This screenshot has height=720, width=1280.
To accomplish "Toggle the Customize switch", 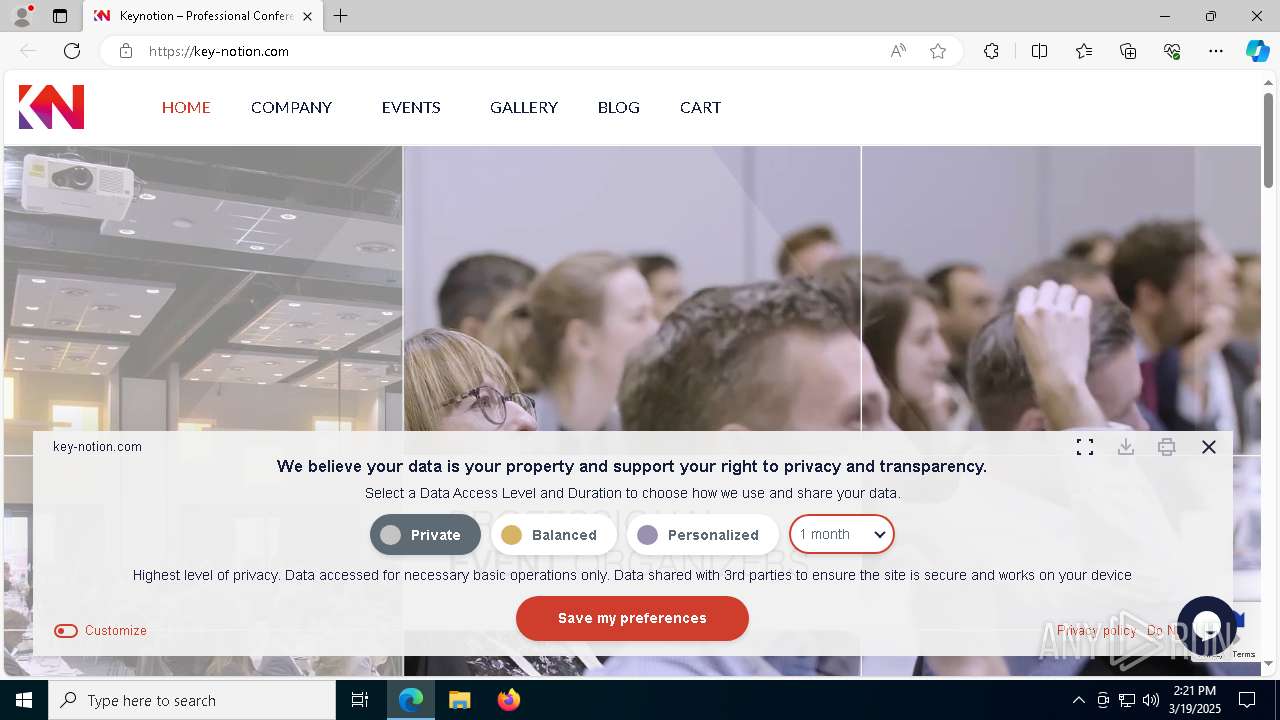I will pos(66,630).
